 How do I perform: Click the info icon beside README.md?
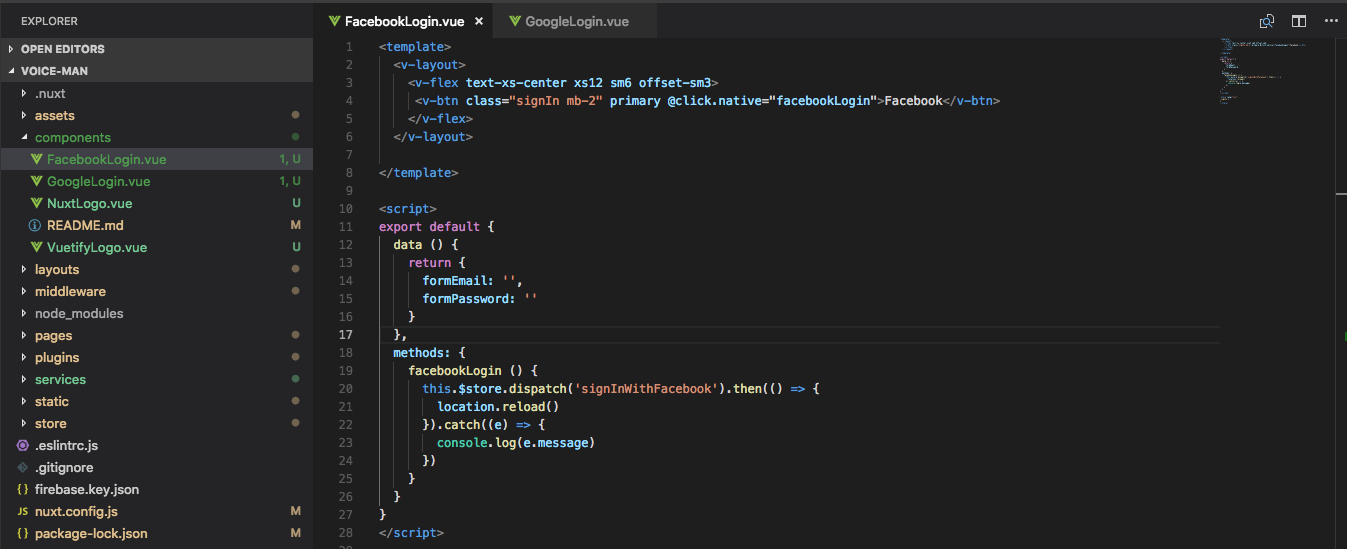point(35,226)
